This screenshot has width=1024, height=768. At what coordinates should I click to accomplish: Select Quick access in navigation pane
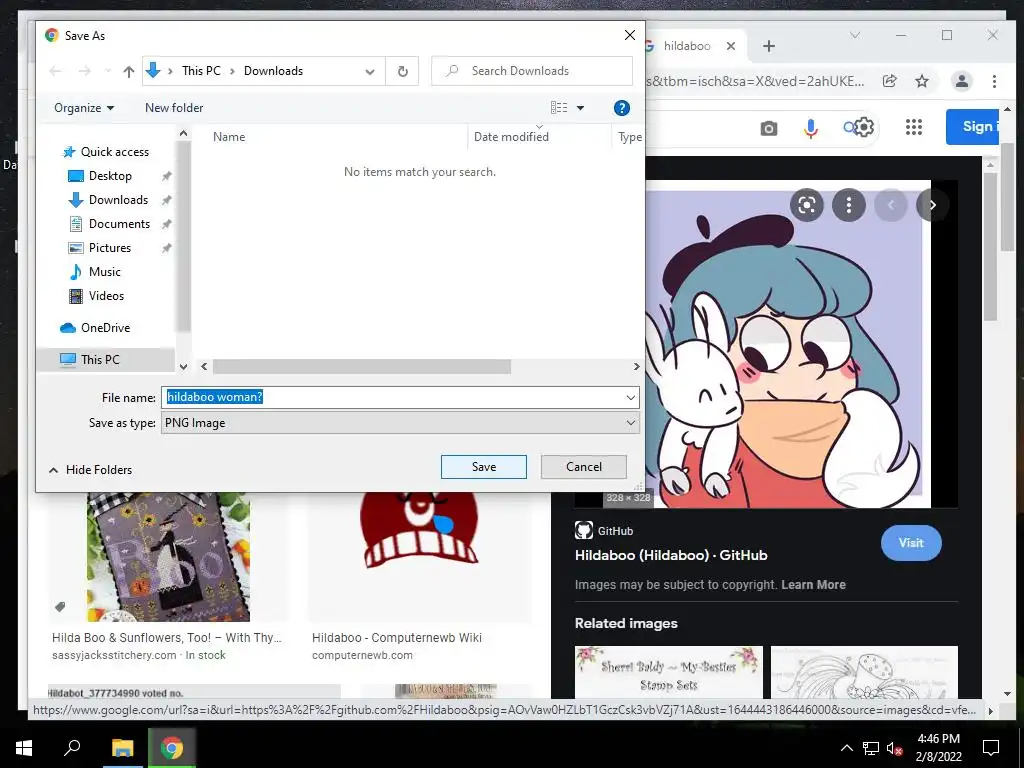(x=114, y=152)
